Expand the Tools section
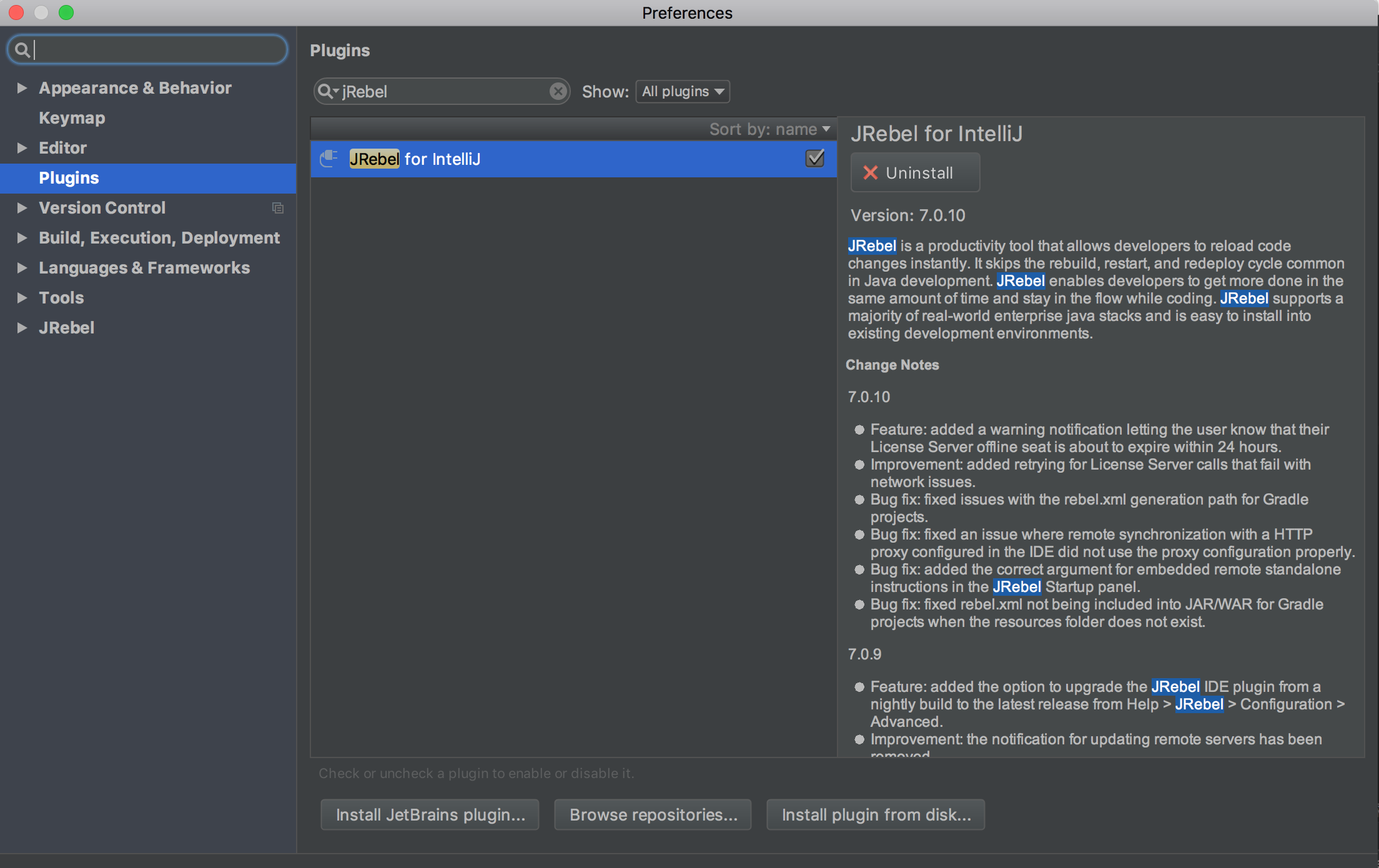This screenshot has height=868, width=1379. (x=22, y=297)
